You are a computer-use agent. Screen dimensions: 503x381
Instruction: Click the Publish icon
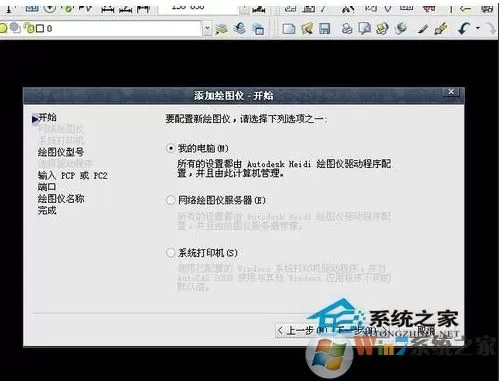382,29
